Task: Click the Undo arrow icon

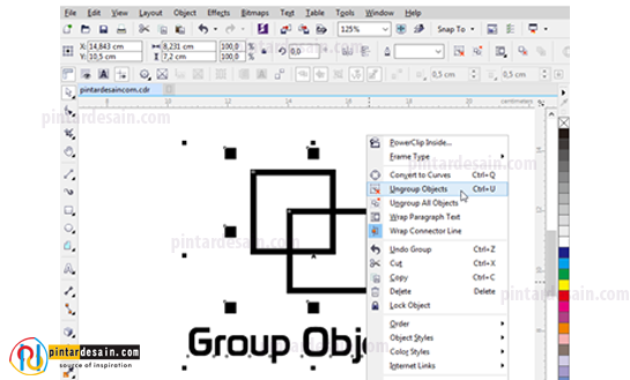Action: [x=203, y=29]
